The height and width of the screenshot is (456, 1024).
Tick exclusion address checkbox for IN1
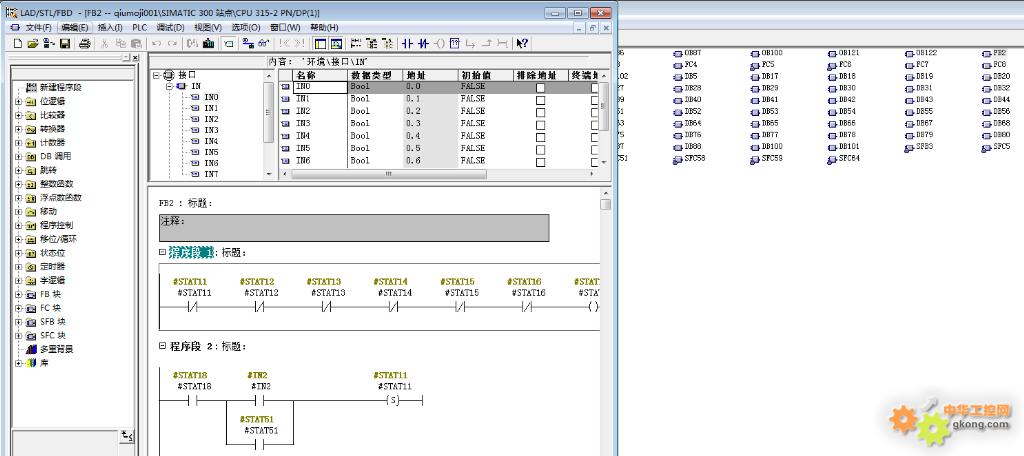click(540, 100)
